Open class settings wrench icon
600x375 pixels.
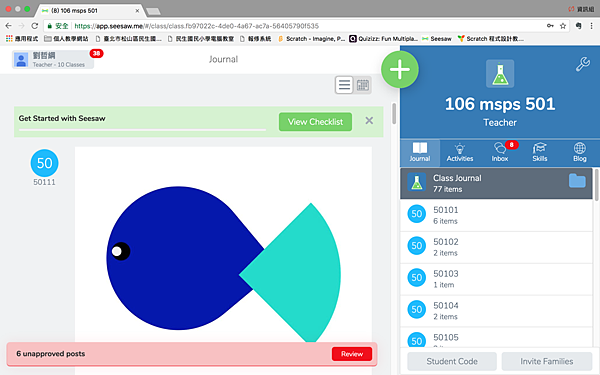click(583, 64)
